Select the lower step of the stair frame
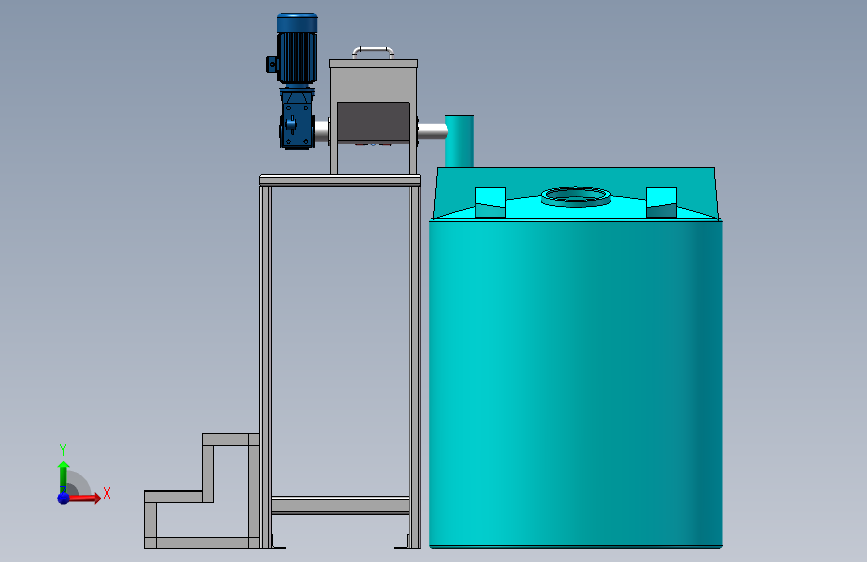The width and height of the screenshot is (867, 562). (174, 496)
